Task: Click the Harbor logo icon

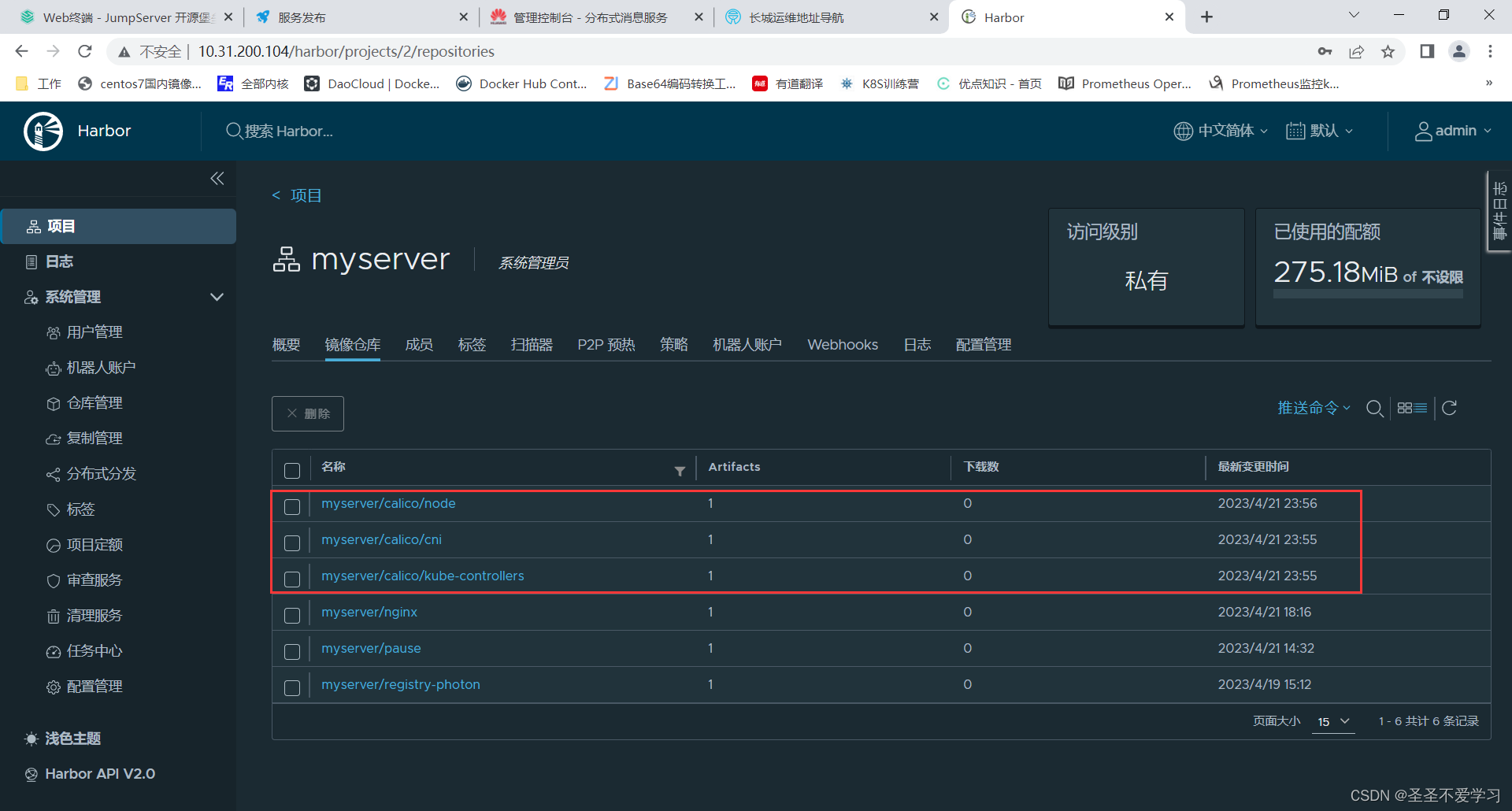Action: [x=43, y=131]
